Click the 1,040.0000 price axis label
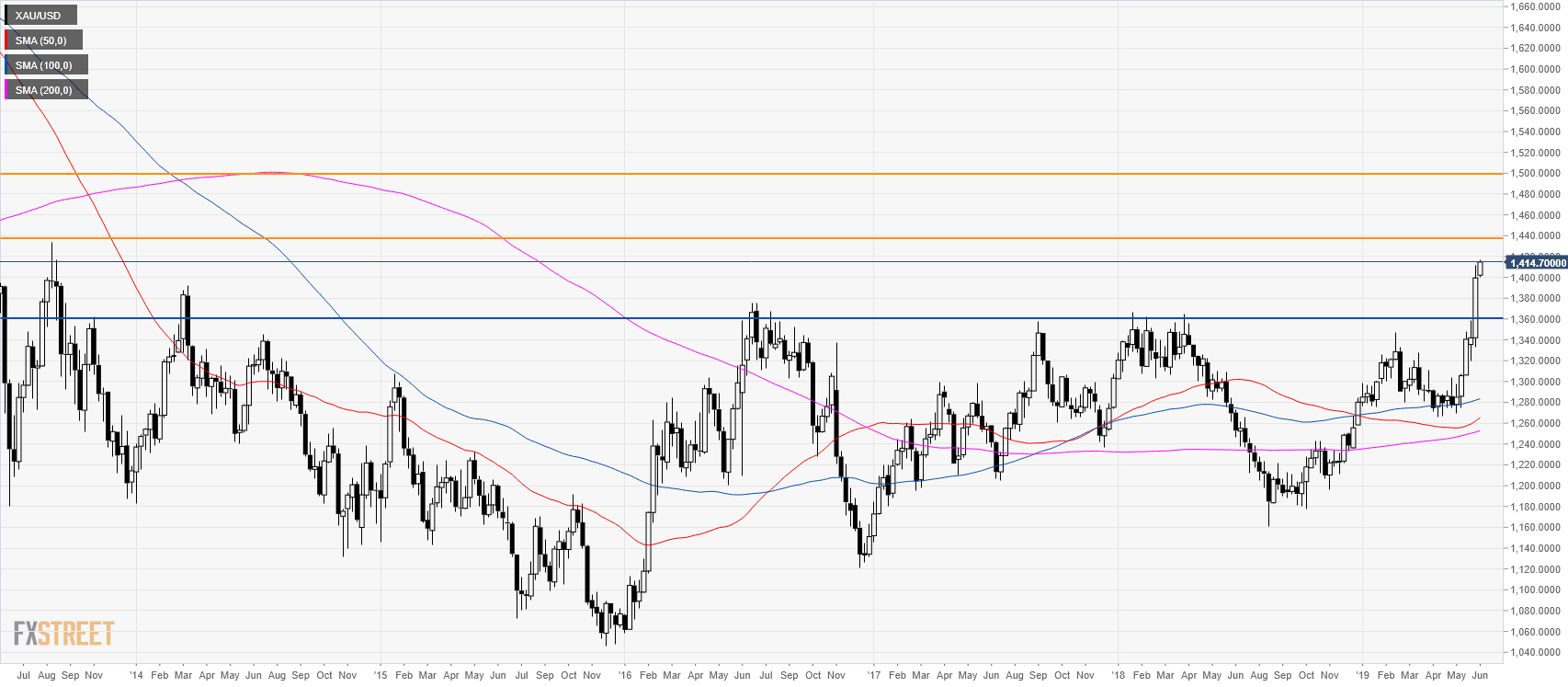The image size is (1568, 687). click(1535, 652)
